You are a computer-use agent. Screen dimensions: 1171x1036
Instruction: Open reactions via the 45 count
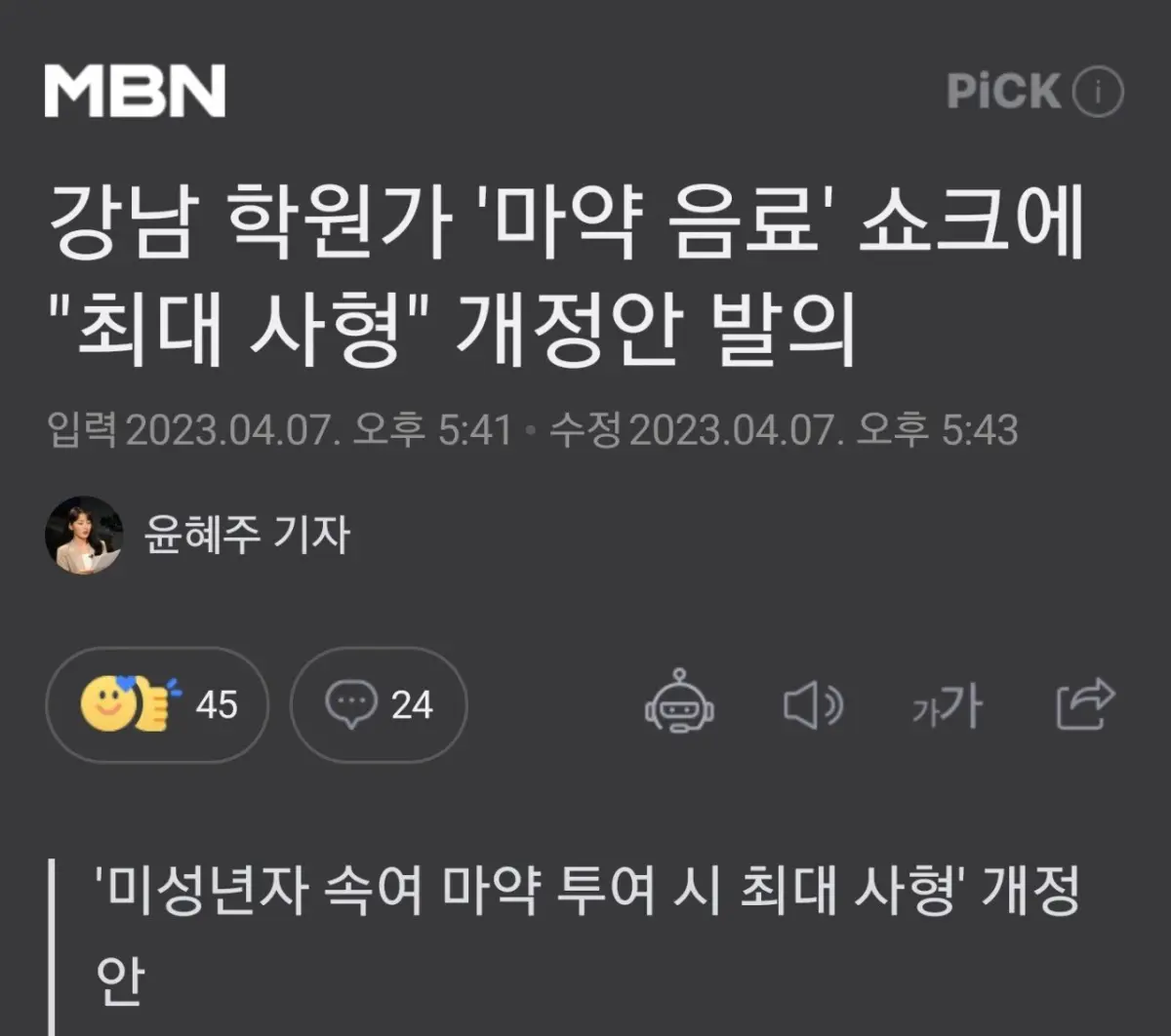tap(217, 704)
